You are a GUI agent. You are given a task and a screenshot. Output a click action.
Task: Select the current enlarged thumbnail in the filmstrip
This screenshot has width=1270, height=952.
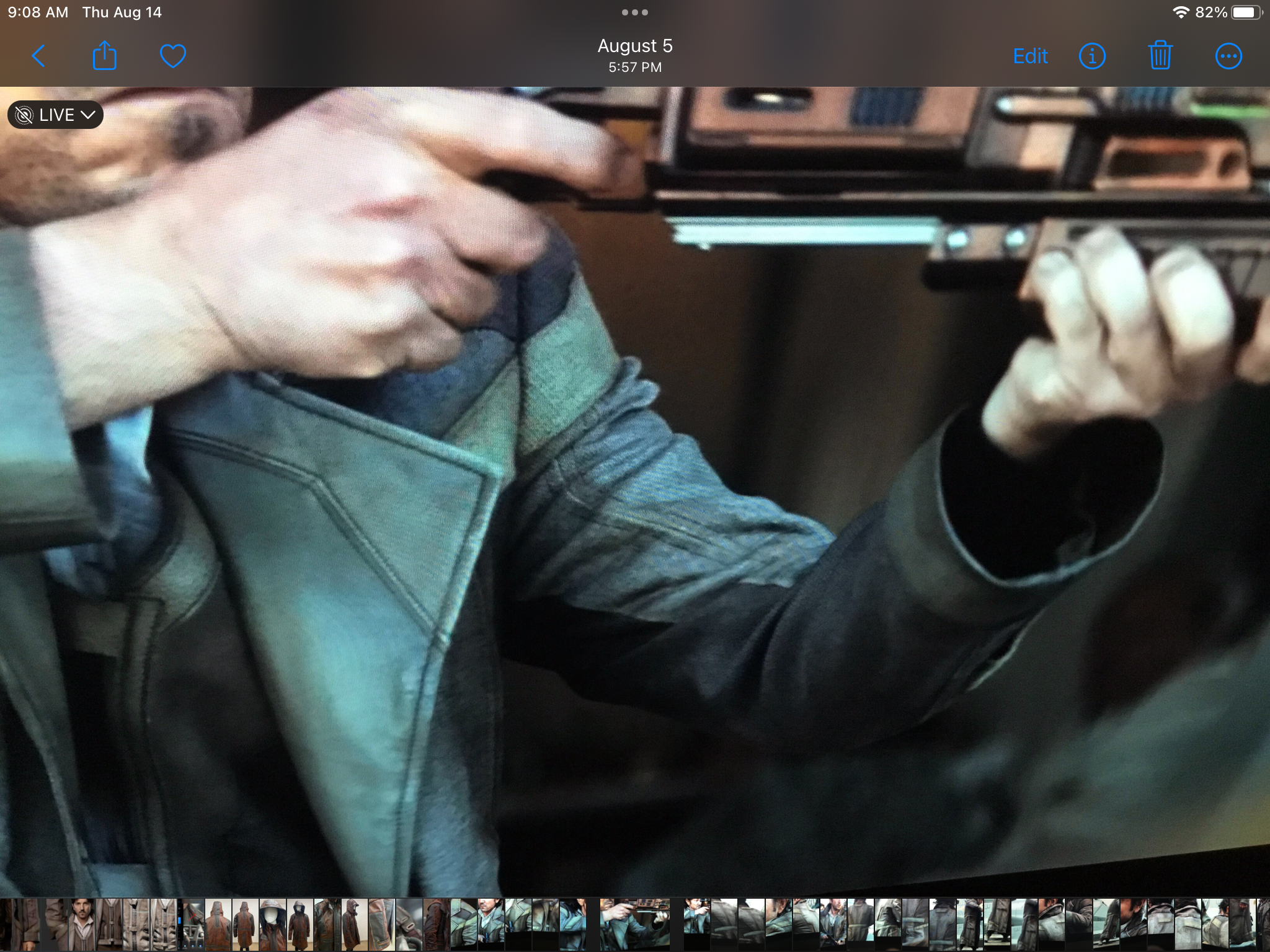635,925
